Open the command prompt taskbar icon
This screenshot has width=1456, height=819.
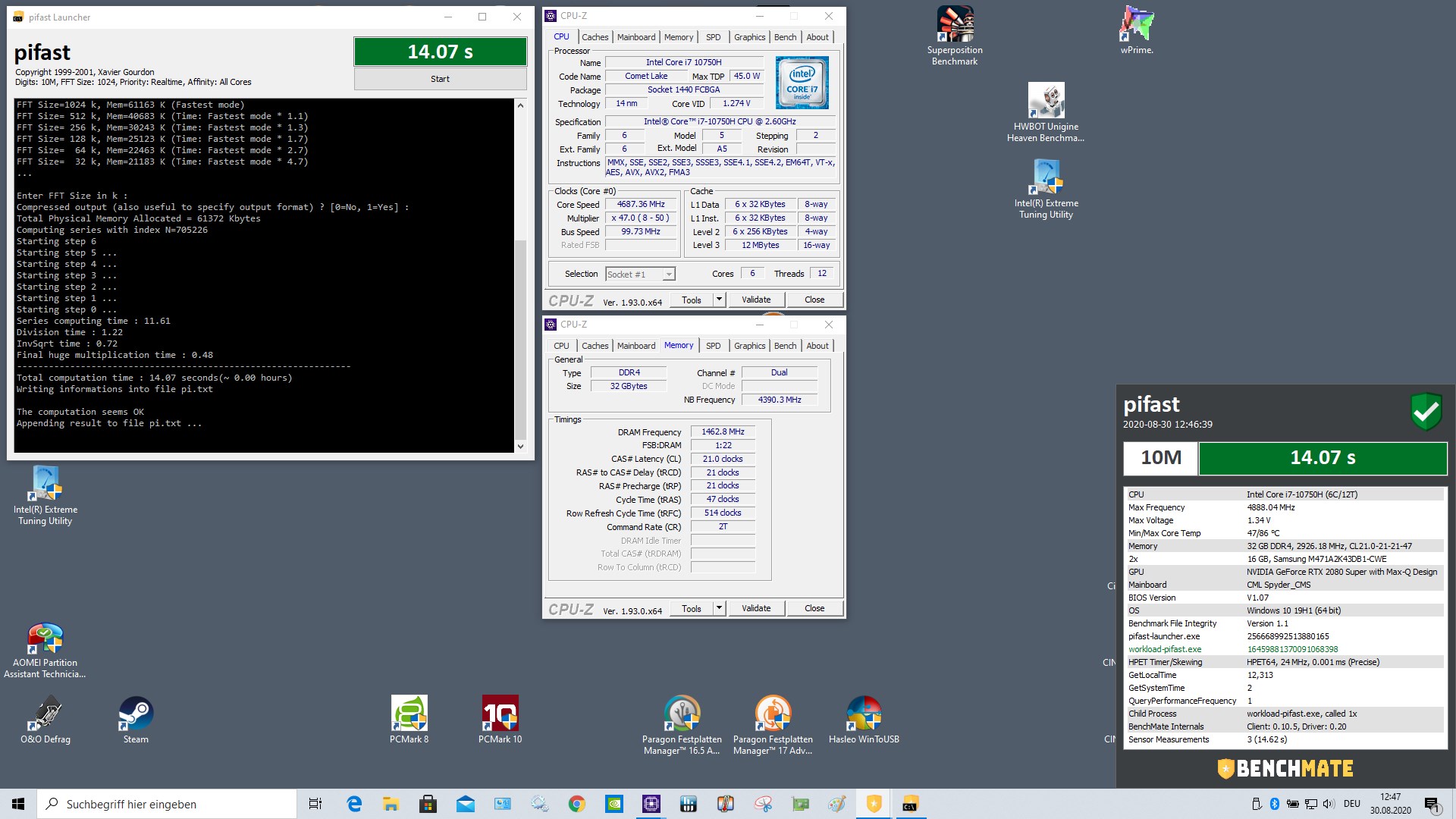coord(910,804)
